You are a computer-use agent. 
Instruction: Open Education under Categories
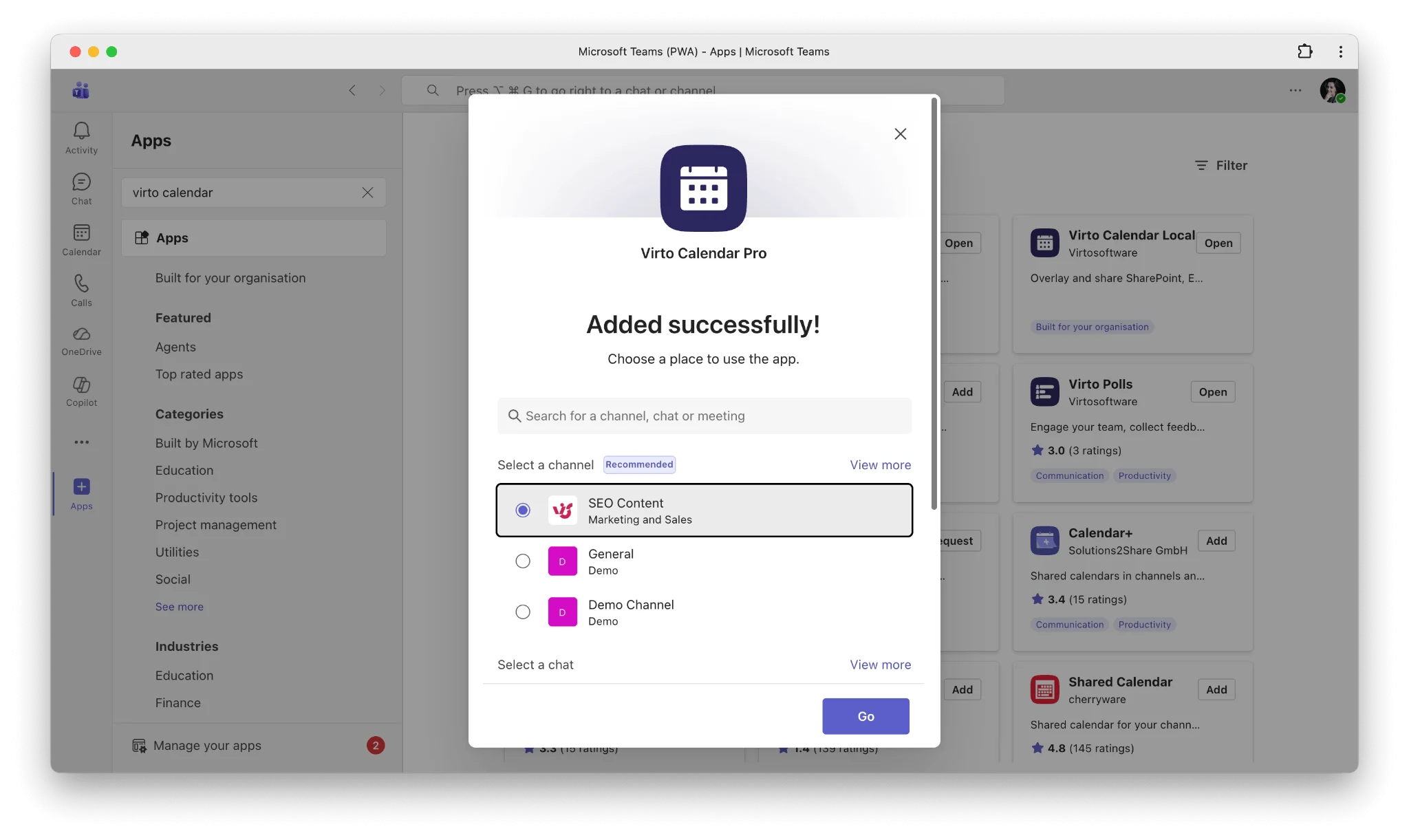coord(184,471)
